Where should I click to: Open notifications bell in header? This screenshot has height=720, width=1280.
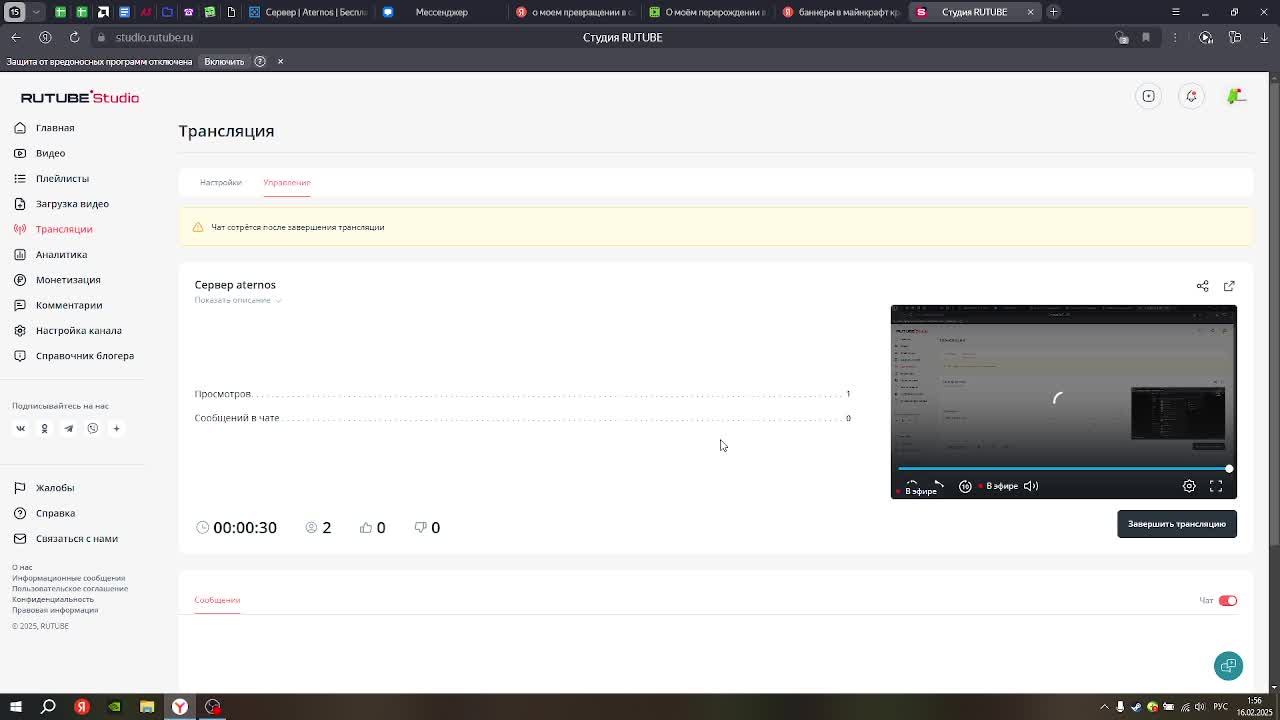1191,96
